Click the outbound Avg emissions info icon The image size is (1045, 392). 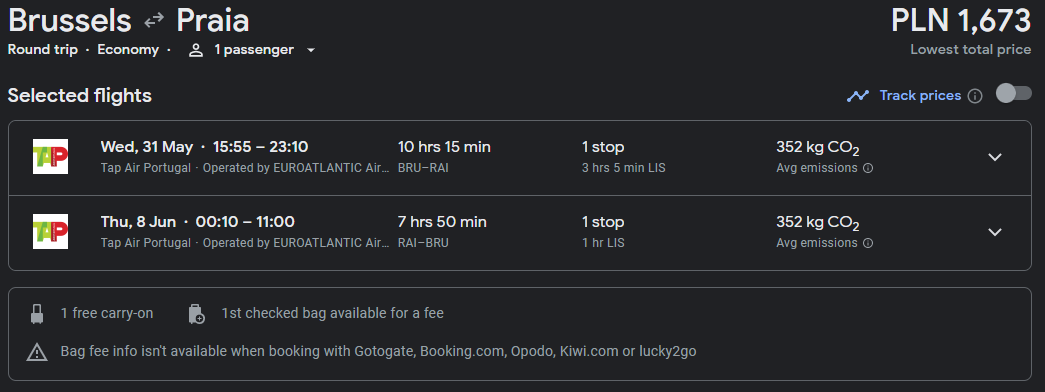[868, 169]
